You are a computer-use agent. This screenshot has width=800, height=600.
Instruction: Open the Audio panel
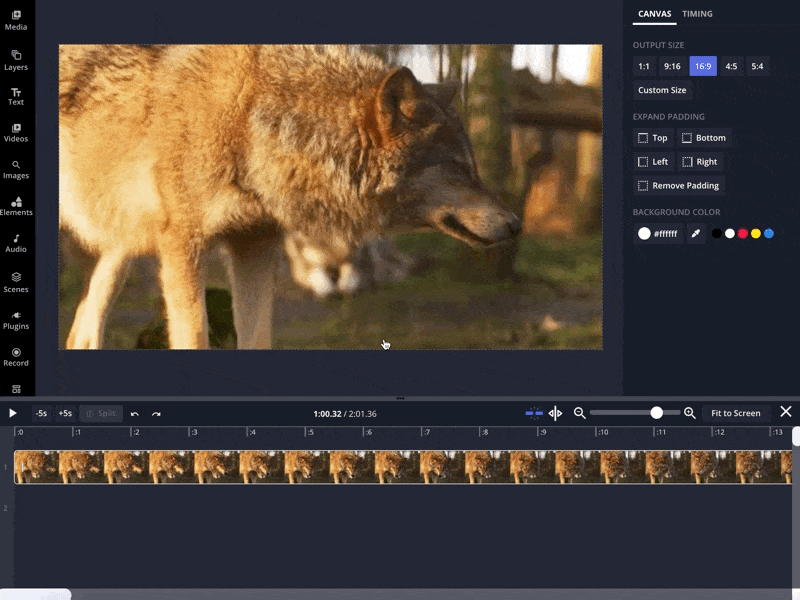point(16,243)
